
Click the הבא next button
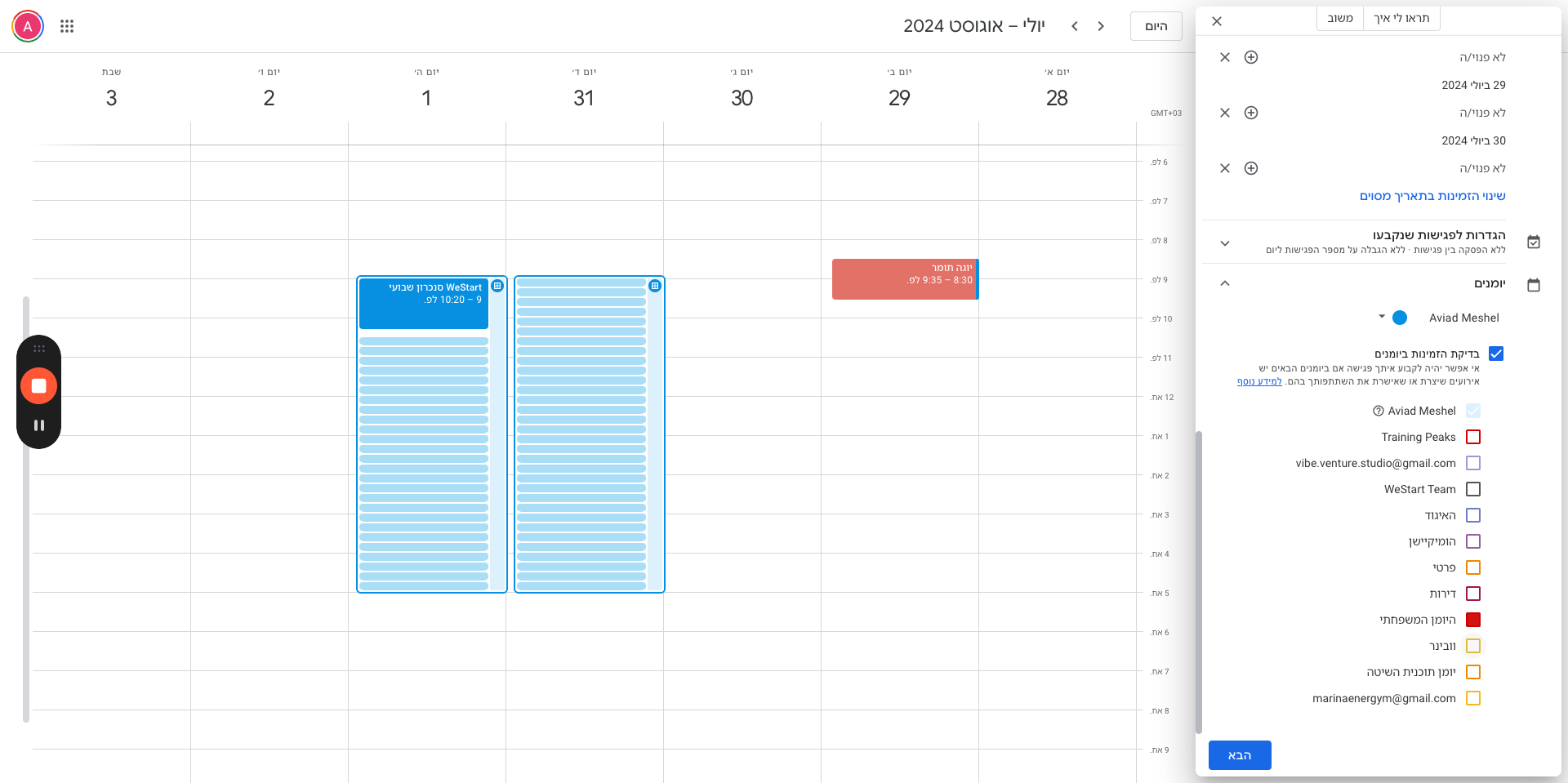1240,755
